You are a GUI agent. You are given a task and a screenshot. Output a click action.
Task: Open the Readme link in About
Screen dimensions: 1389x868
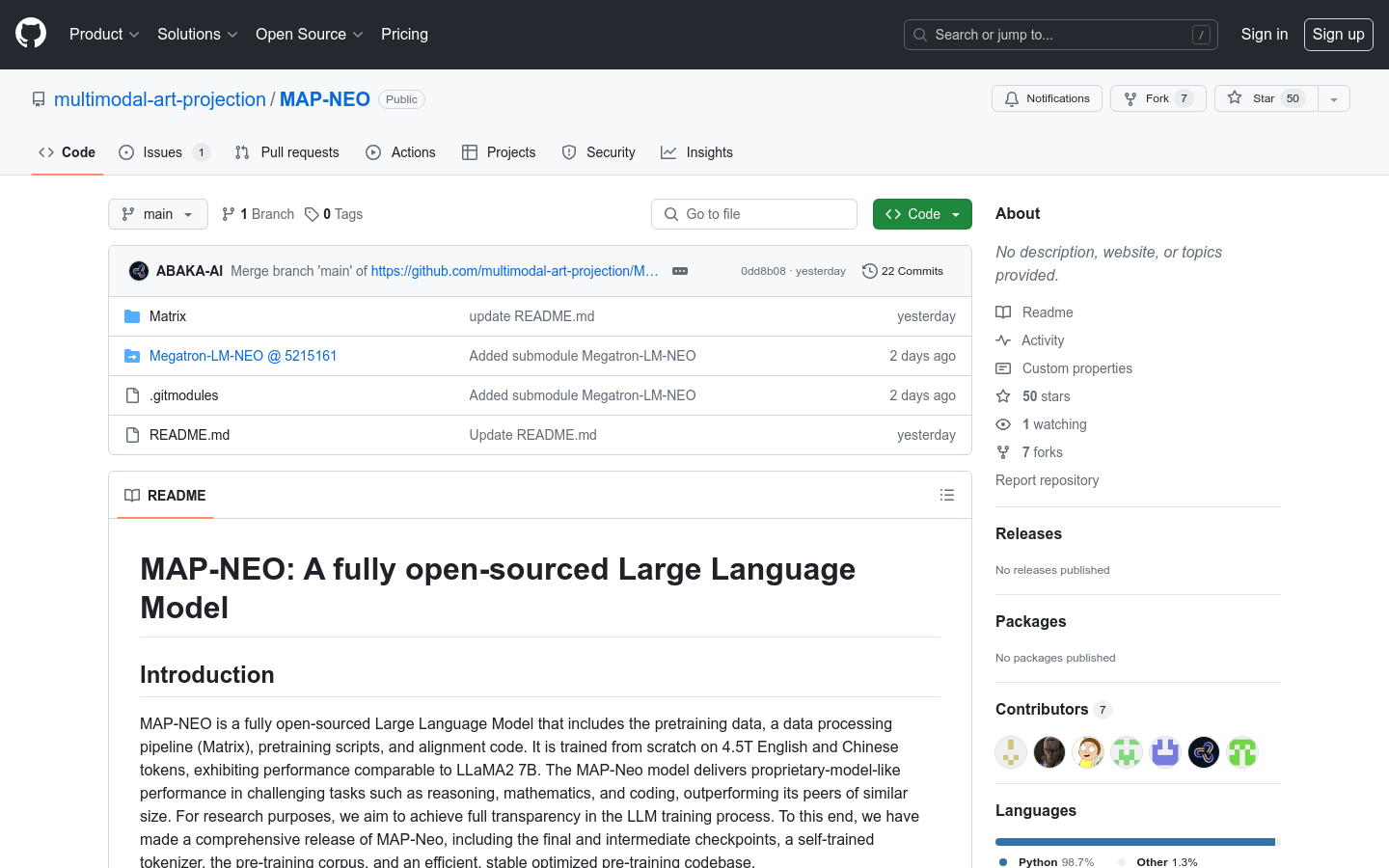(x=1034, y=312)
